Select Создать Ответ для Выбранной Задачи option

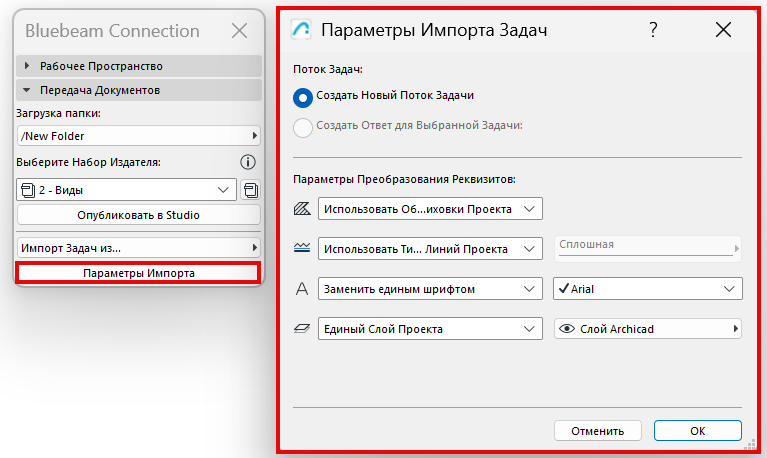click(303, 126)
